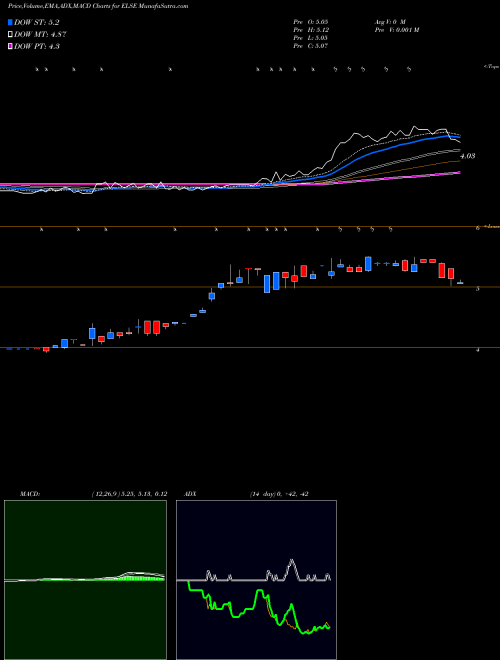Viewport: 500px width, 660px height.
Task: Click the 'MACD:' panel heading
Action: click(30, 494)
